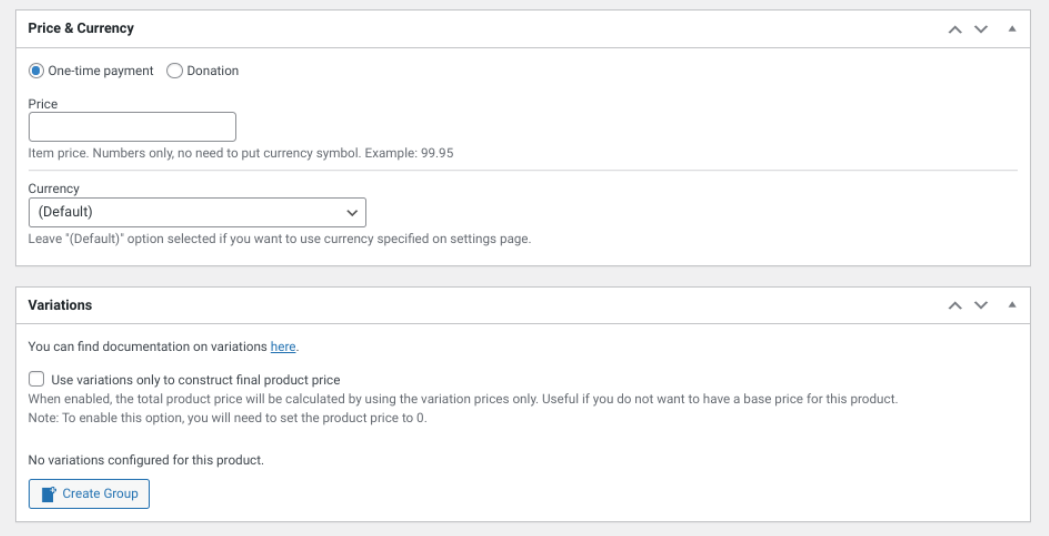1049x536 pixels.
Task: Open the variations documentation 'here' link
Action: [283, 347]
